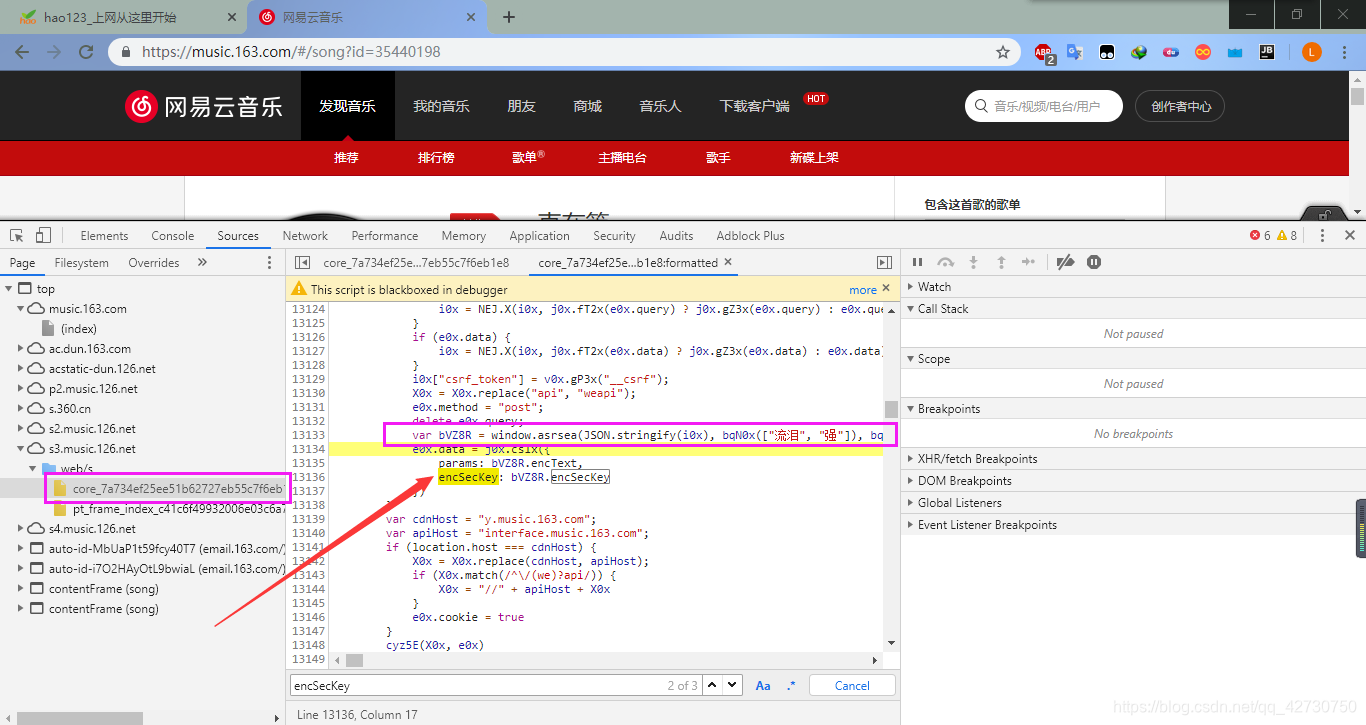This screenshot has height=725, width=1366.
Task: Cancel the code search
Action: (x=852, y=686)
